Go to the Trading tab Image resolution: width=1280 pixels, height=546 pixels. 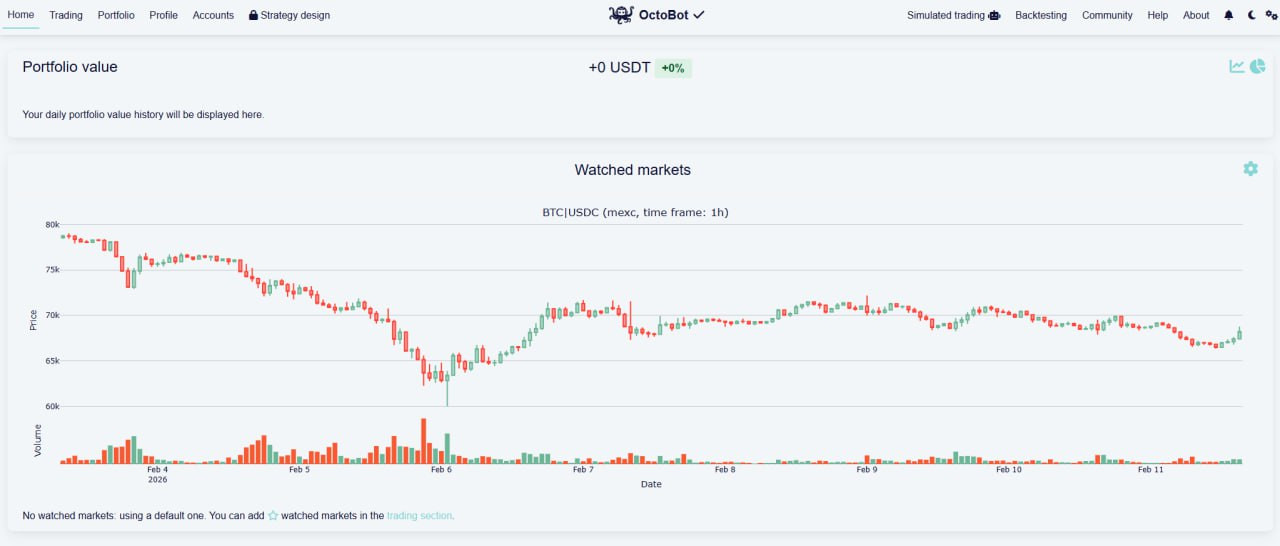pyautogui.click(x=66, y=15)
